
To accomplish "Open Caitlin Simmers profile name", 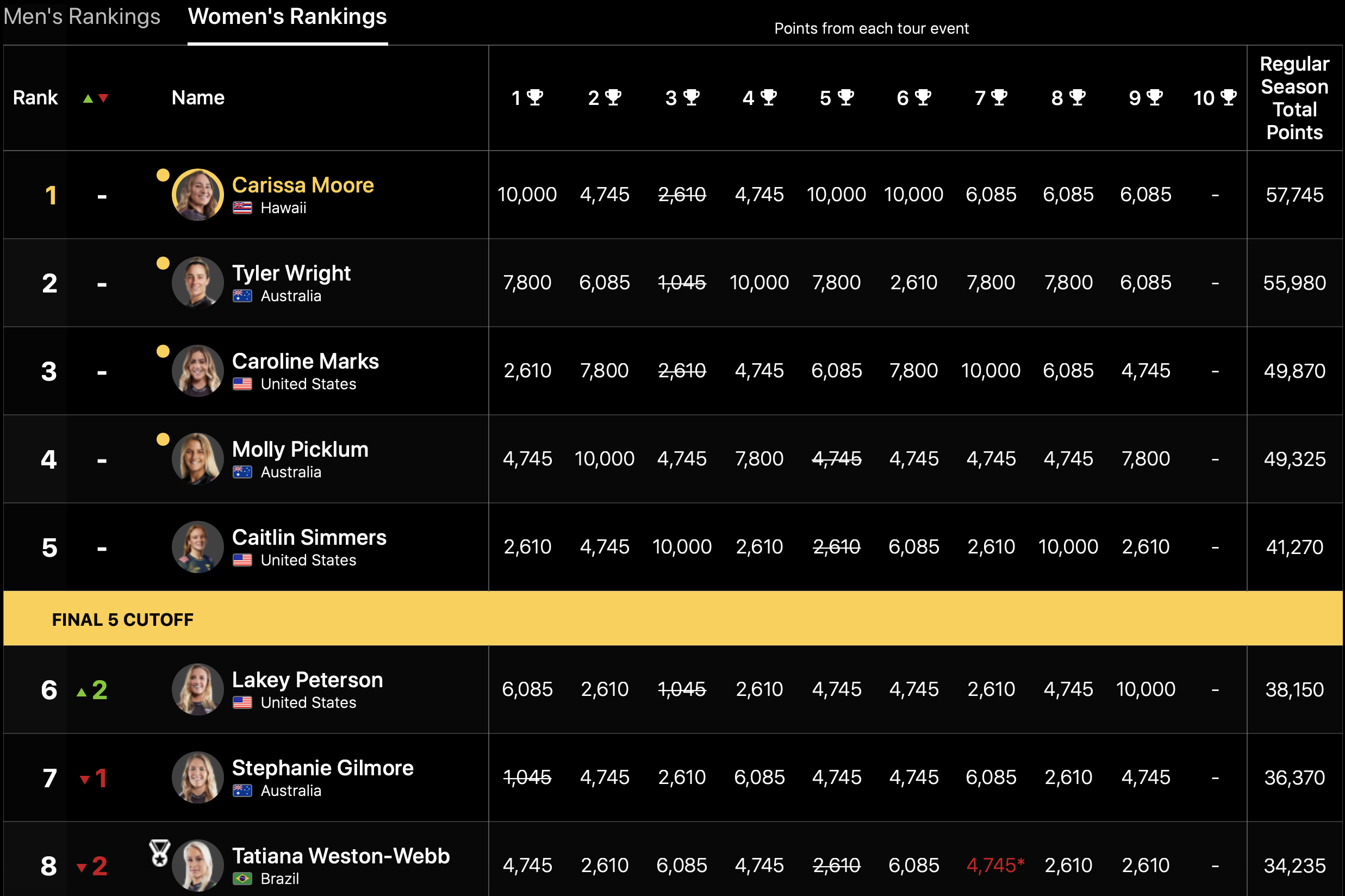I will (x=309, y=537).
